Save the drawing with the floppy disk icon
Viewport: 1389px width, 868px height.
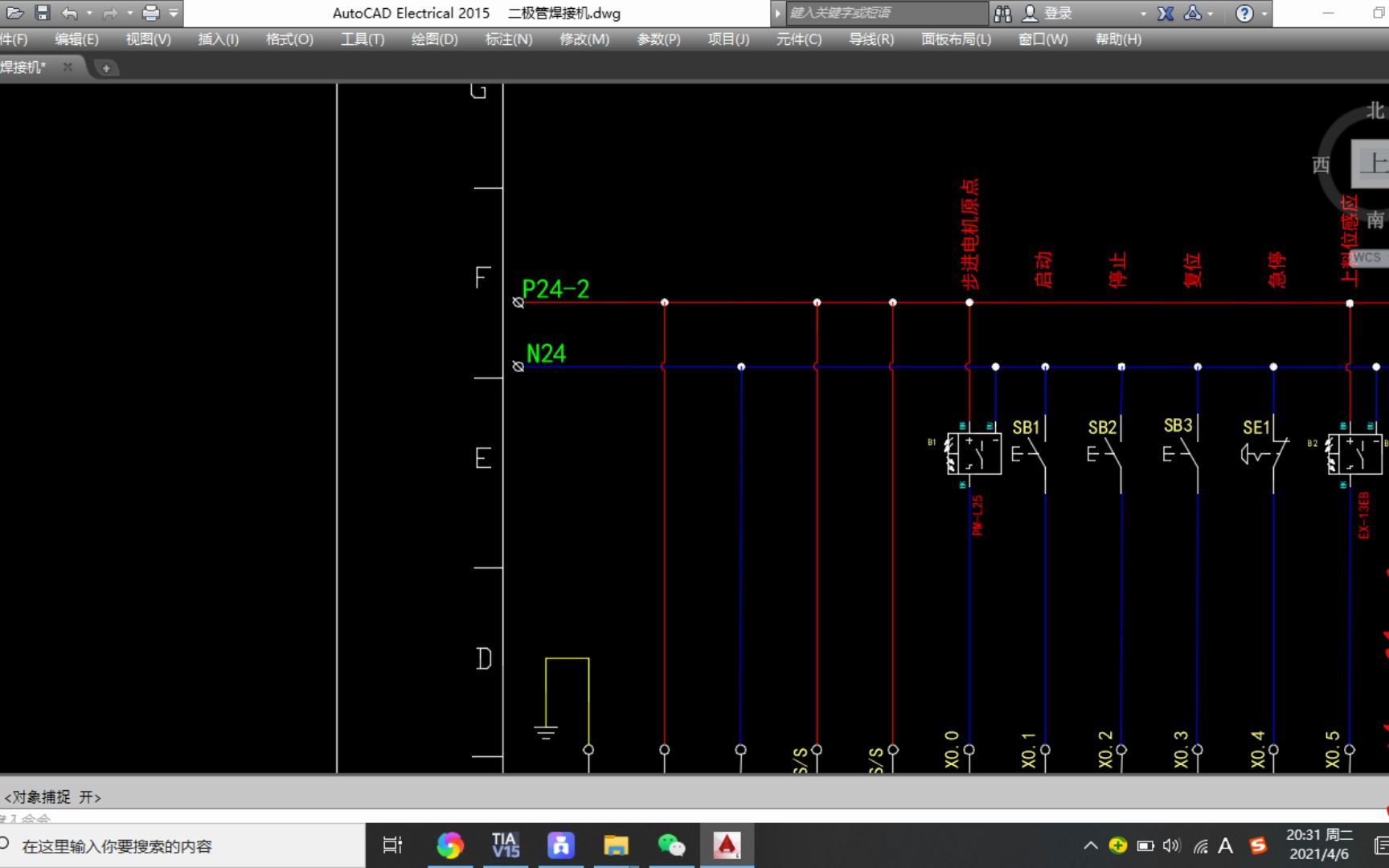point(43,13)
